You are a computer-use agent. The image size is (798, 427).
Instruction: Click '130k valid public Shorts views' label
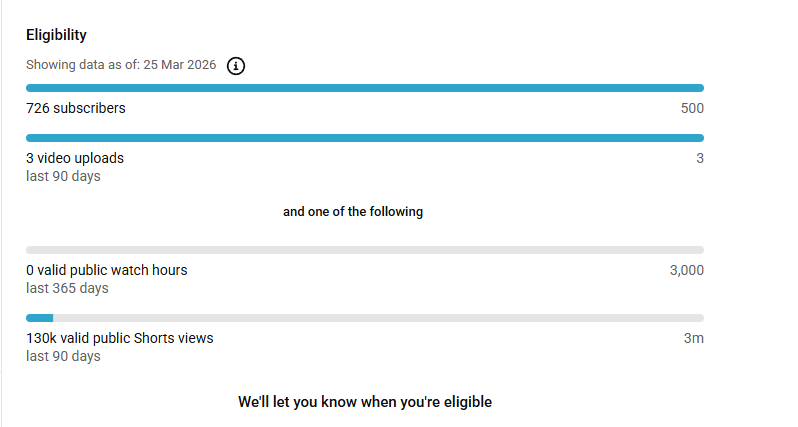(119, 338)
